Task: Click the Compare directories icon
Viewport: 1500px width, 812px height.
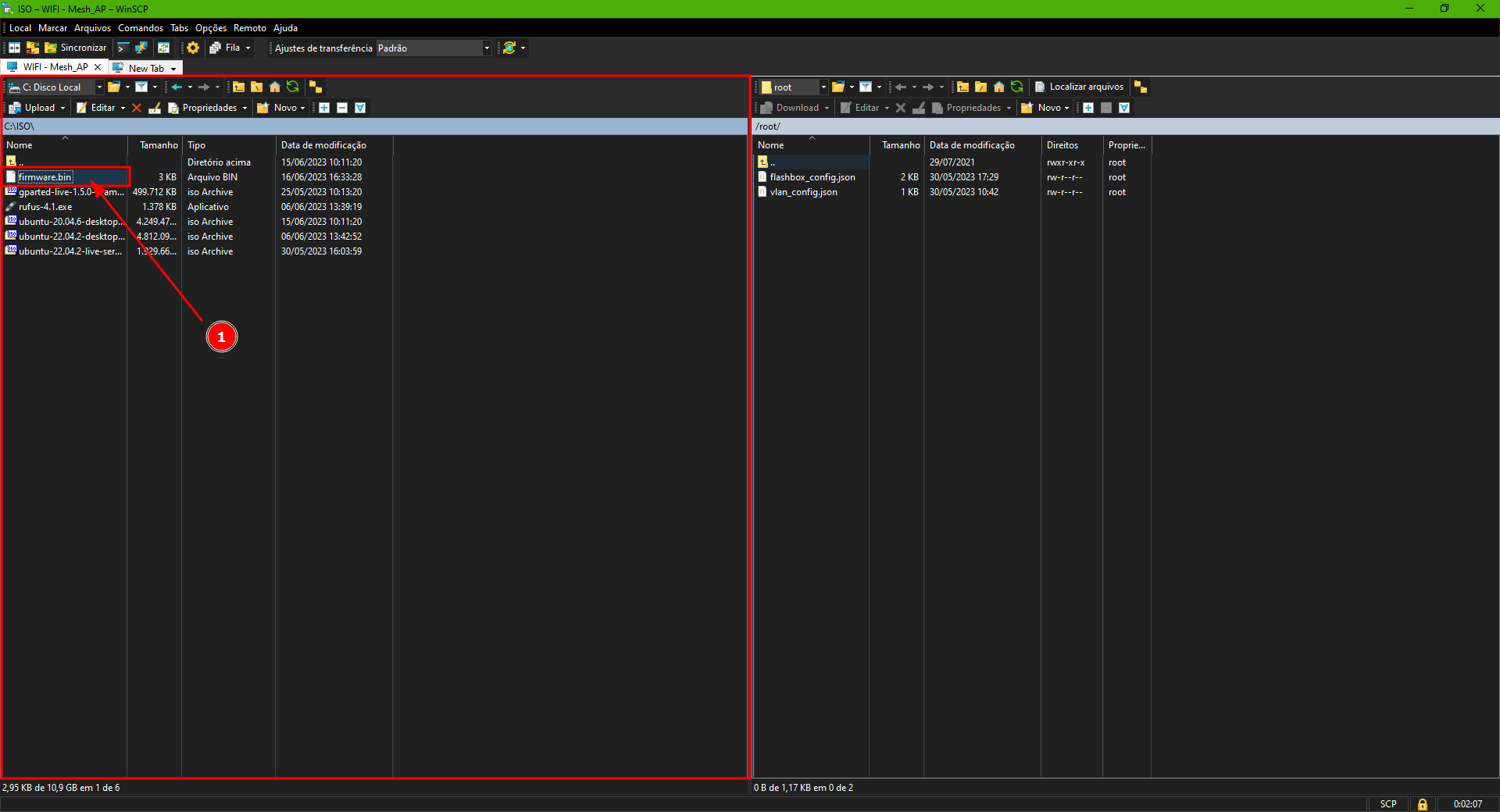Action: coord(33,48)
